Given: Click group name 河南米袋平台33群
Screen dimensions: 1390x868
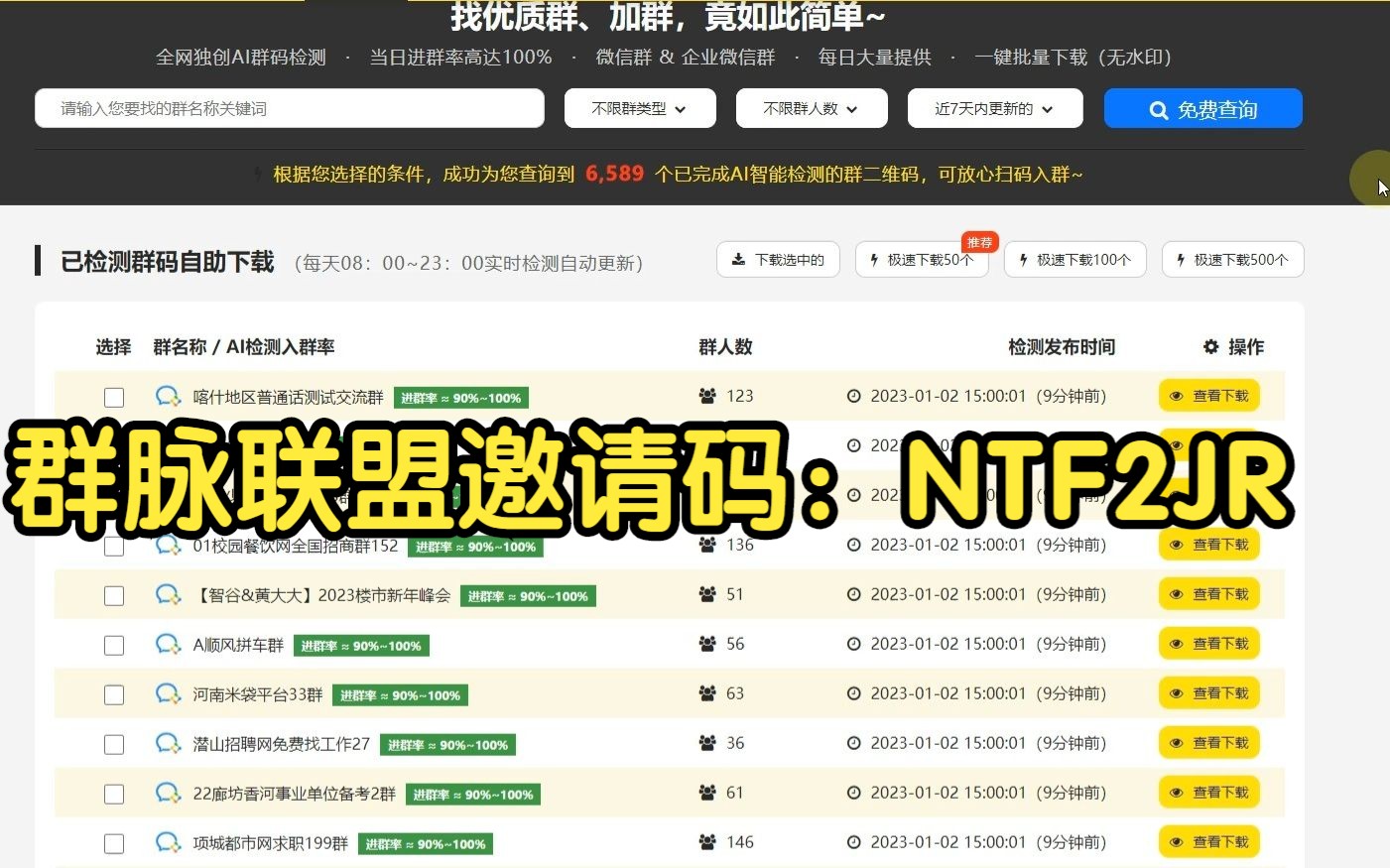Looking at the screenshot, I should (258, 694).
